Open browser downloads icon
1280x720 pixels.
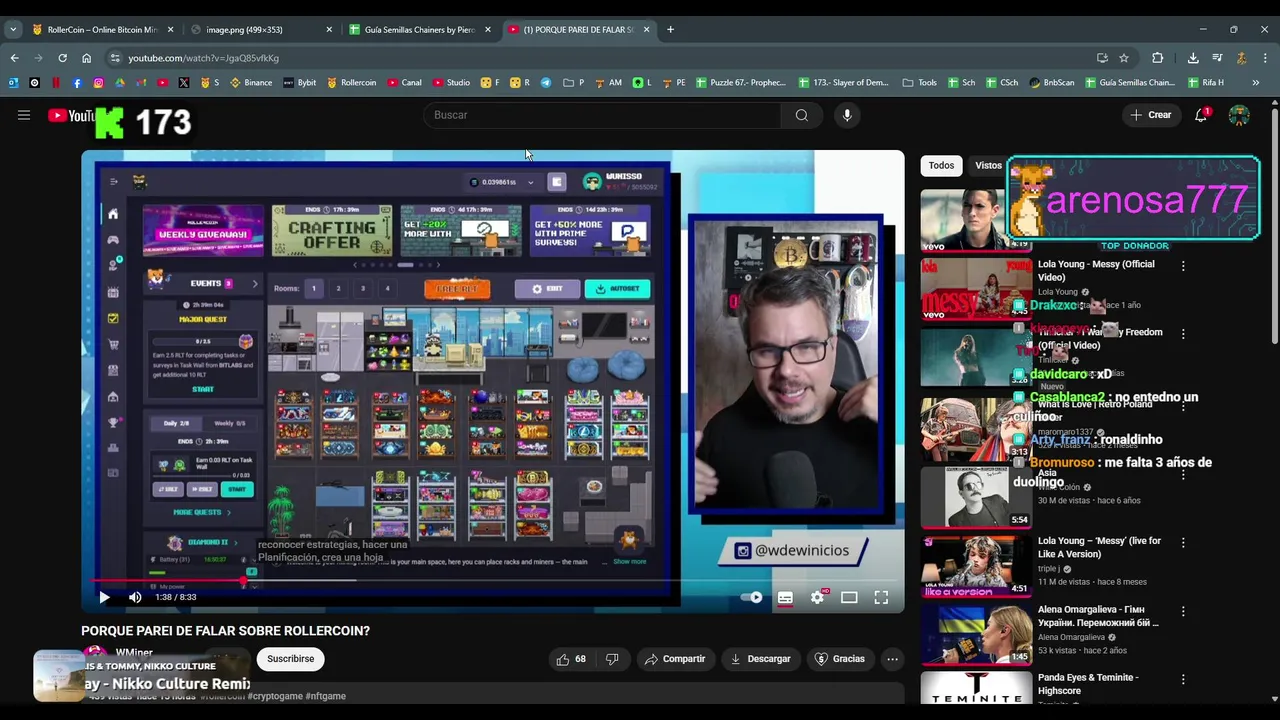point(1193,58)
